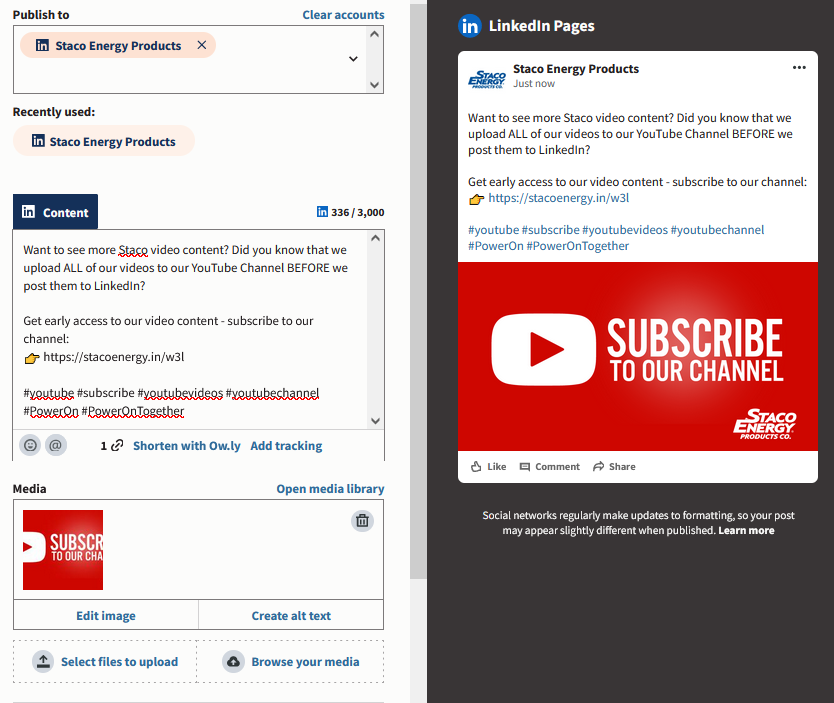
Task: Click Browse your media
Action: [x=290, y=662]
